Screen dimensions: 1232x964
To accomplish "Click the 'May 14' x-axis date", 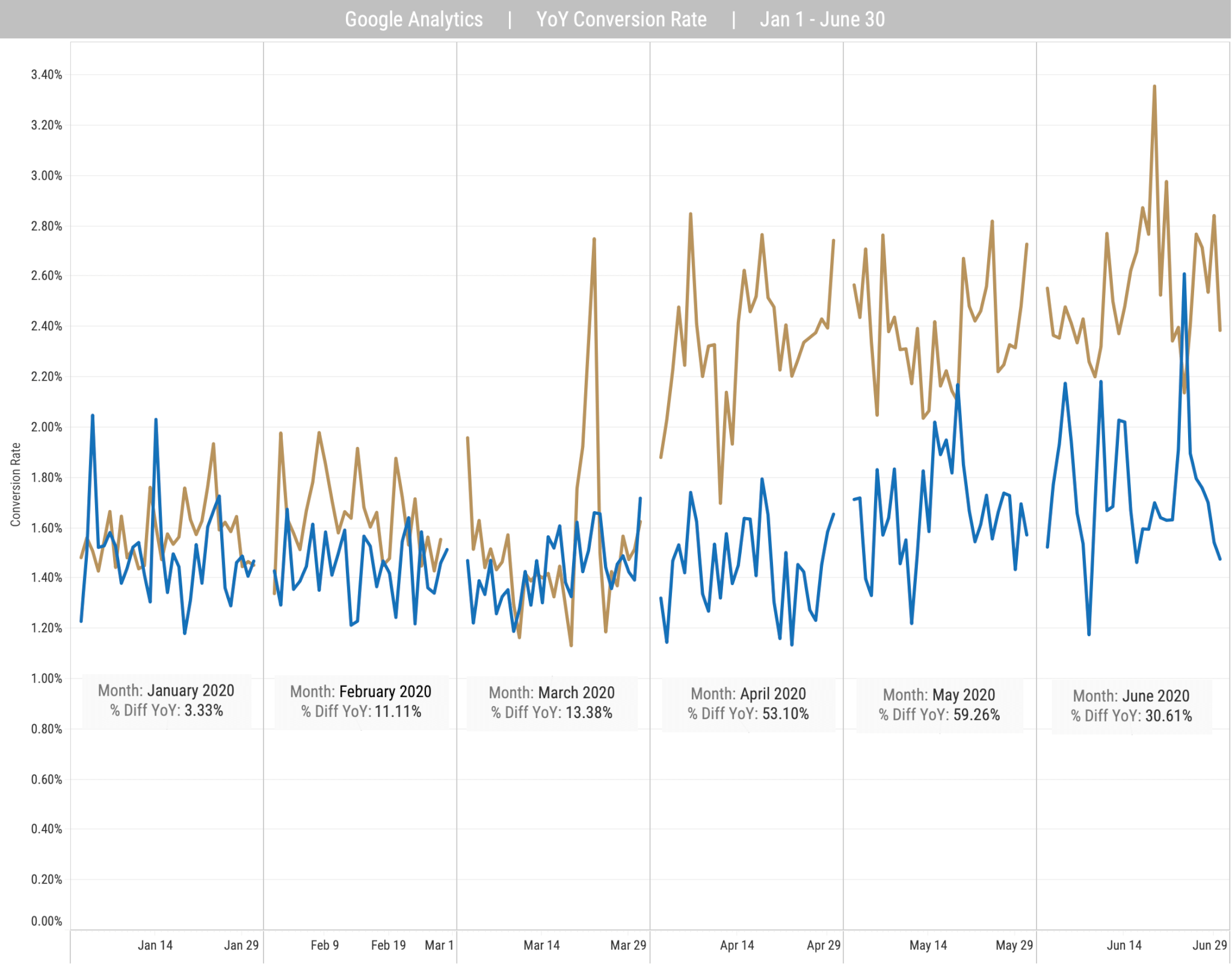I will (928, 945).
